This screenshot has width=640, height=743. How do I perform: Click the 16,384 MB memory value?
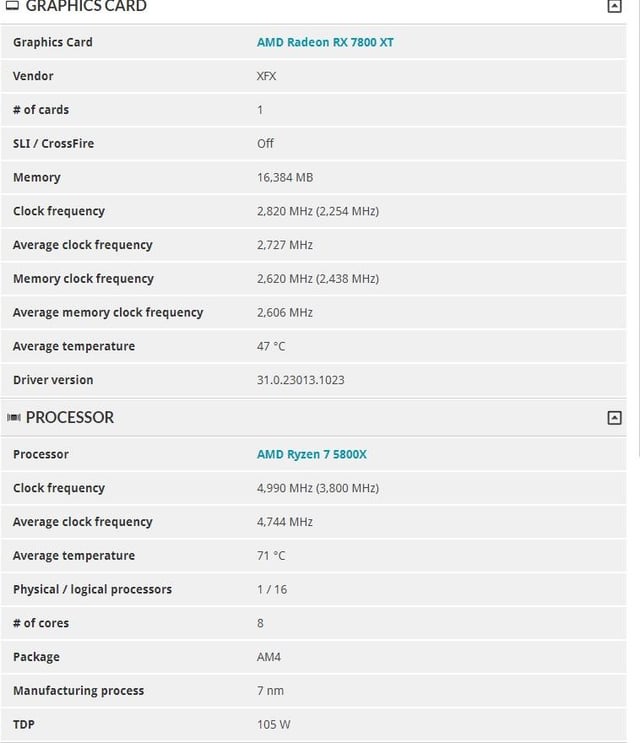285,177
